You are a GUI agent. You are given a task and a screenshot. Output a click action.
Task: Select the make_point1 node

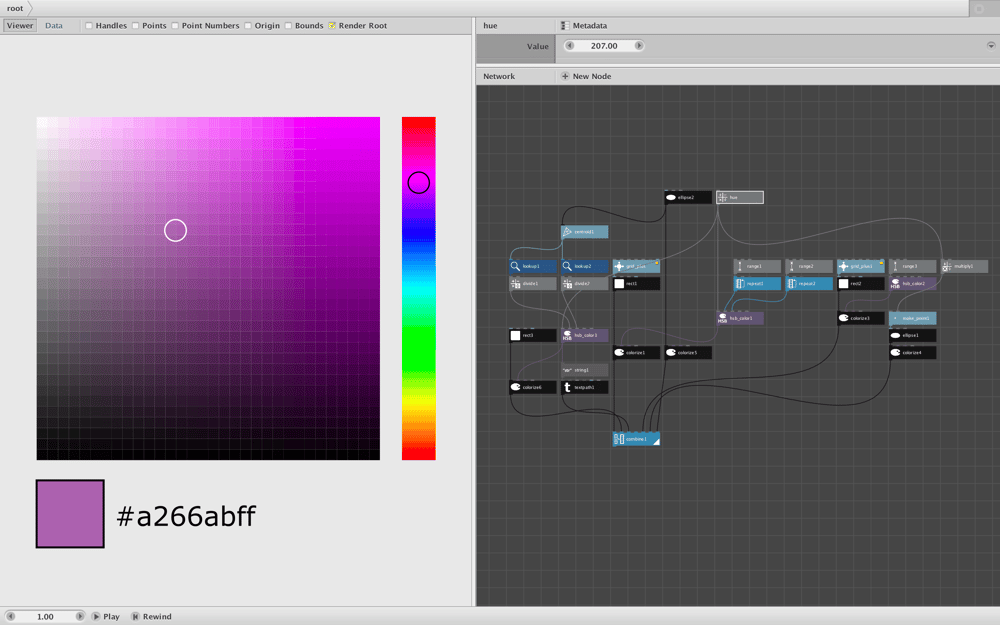[913, 318]
